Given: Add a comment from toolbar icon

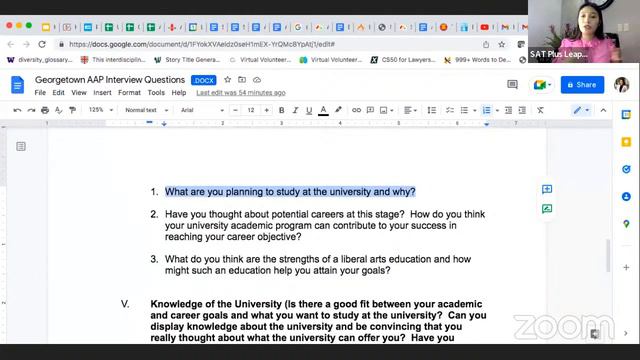Looking at the screenshot, I should 370,110.
